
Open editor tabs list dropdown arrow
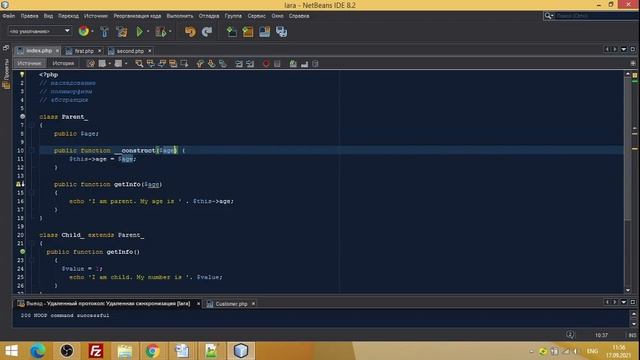coord(624,49)
